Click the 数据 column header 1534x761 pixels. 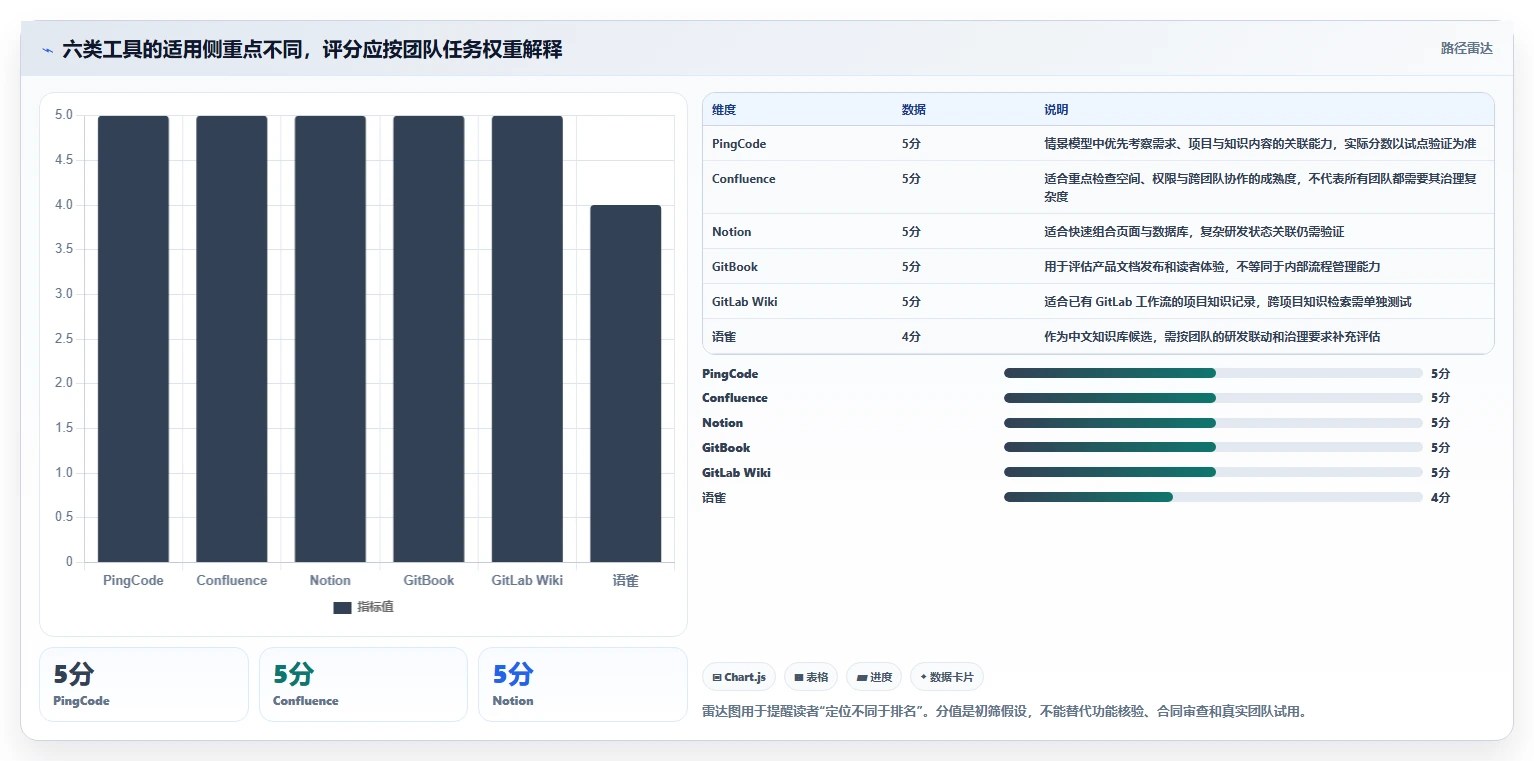pyautogui.click(x=914, y=110)
